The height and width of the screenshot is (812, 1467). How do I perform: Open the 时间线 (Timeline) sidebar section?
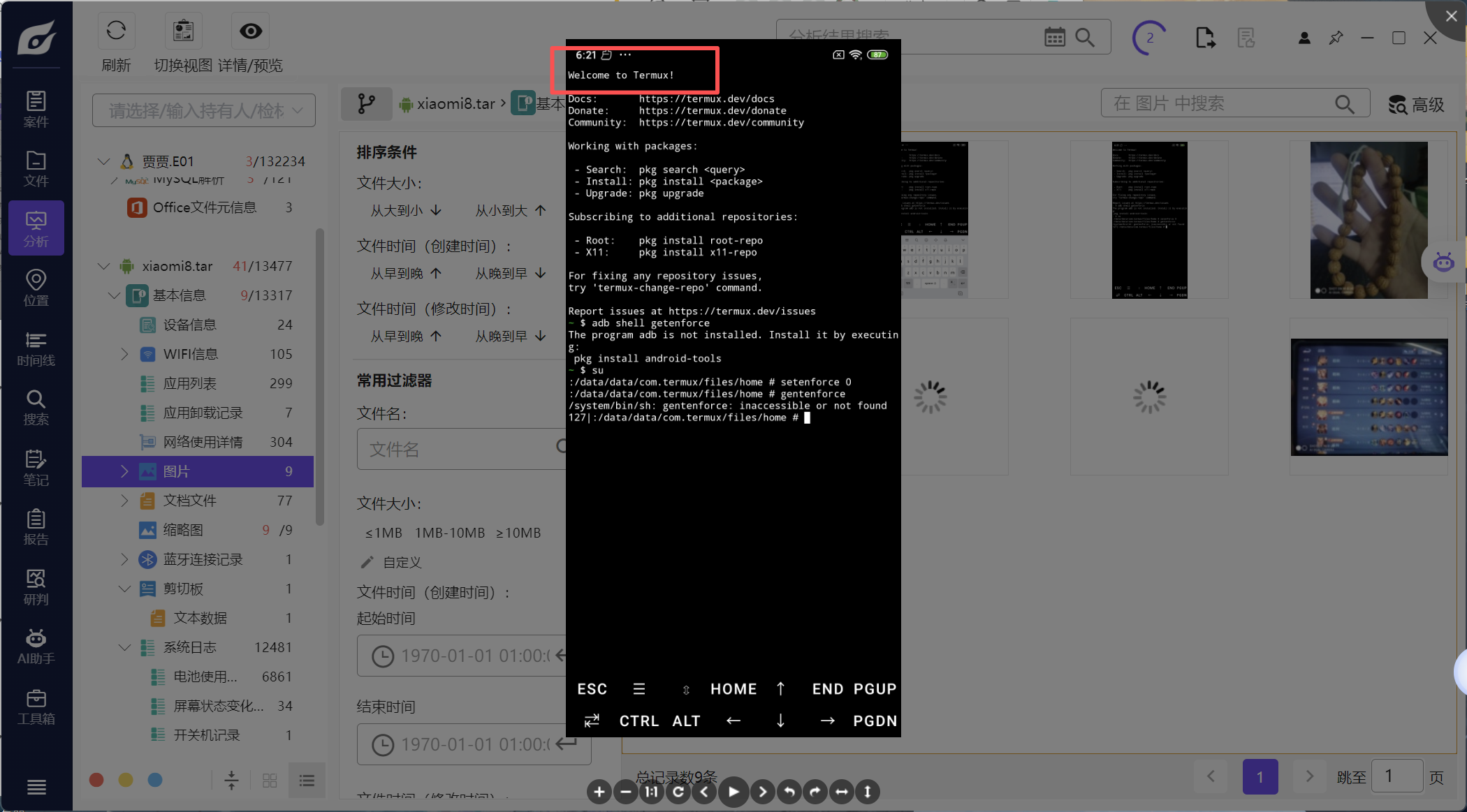(36, 348)
